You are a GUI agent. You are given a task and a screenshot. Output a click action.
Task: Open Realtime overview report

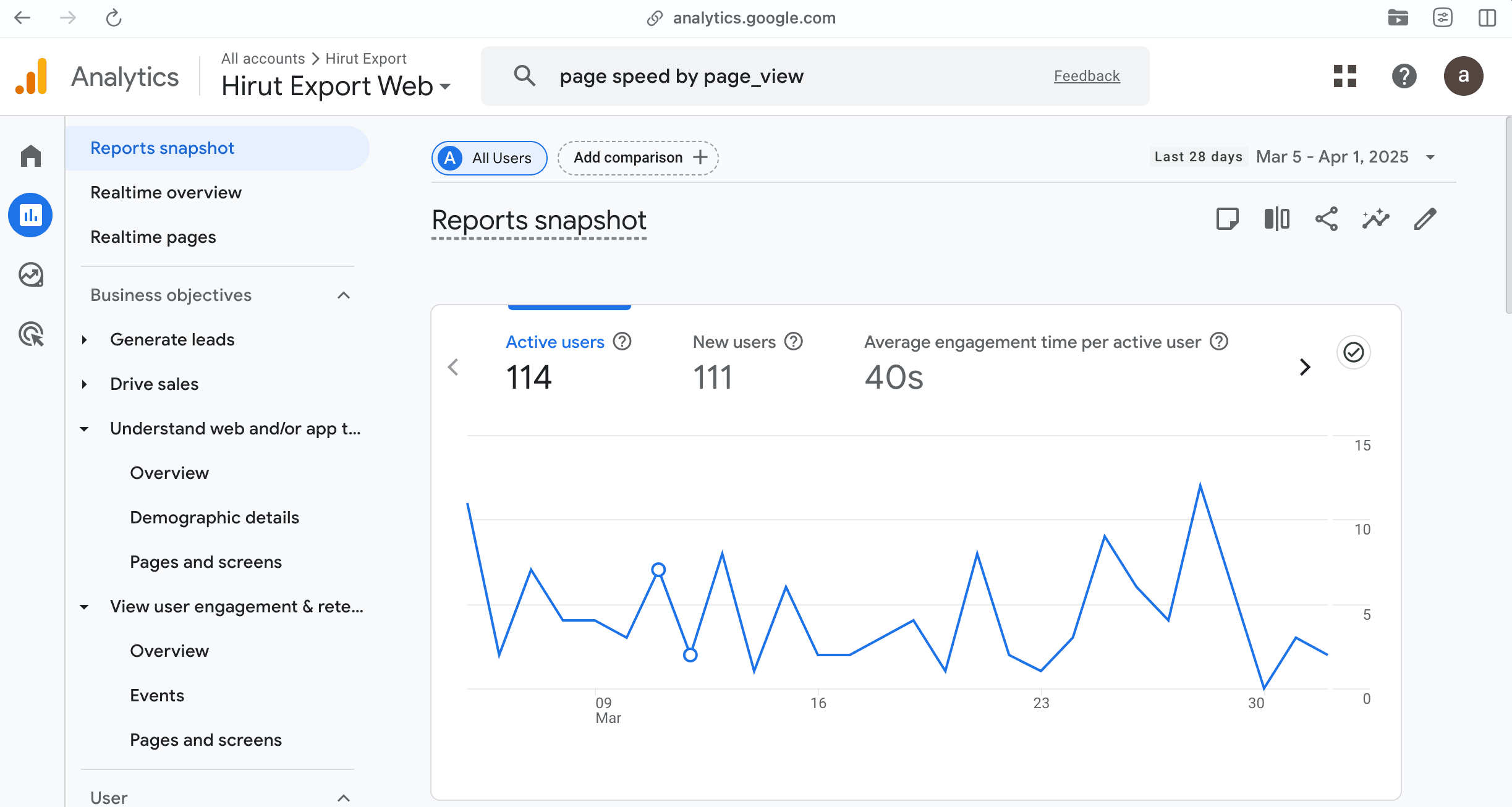click(166, 193)
